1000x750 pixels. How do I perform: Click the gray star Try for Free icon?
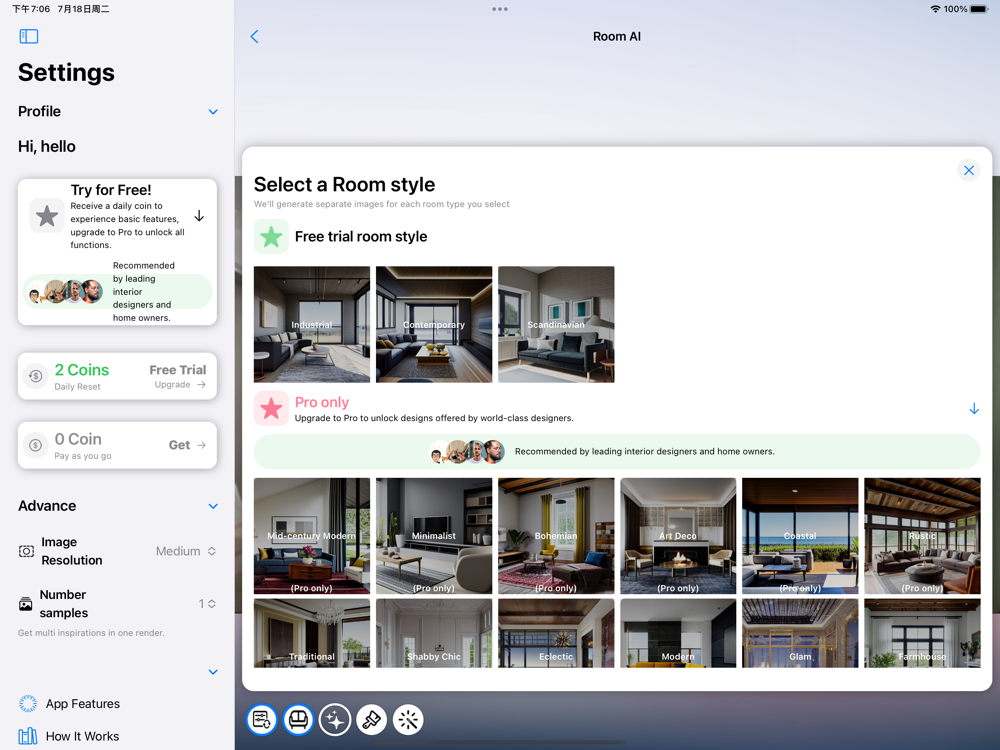coord(47,216)
